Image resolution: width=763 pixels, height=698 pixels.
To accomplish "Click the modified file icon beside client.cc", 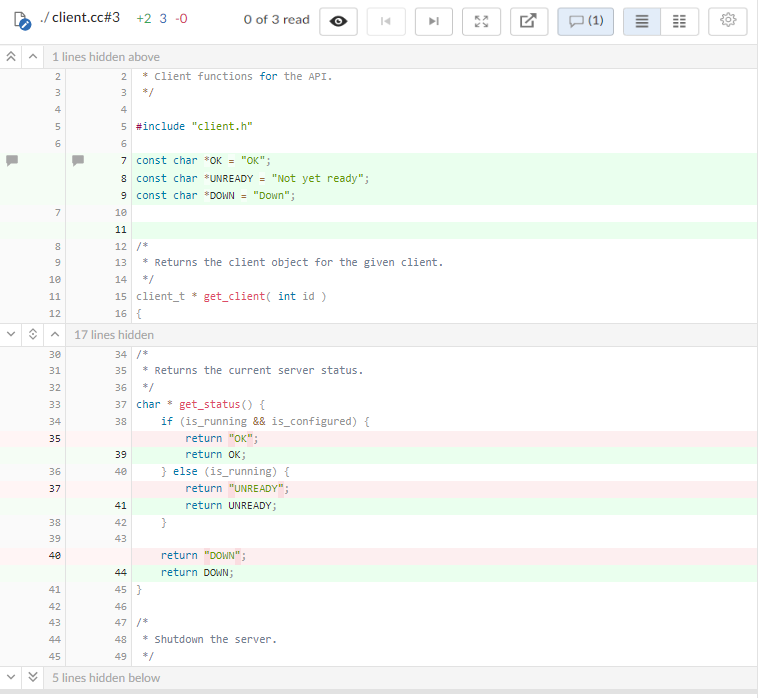I will coord(22,21).
